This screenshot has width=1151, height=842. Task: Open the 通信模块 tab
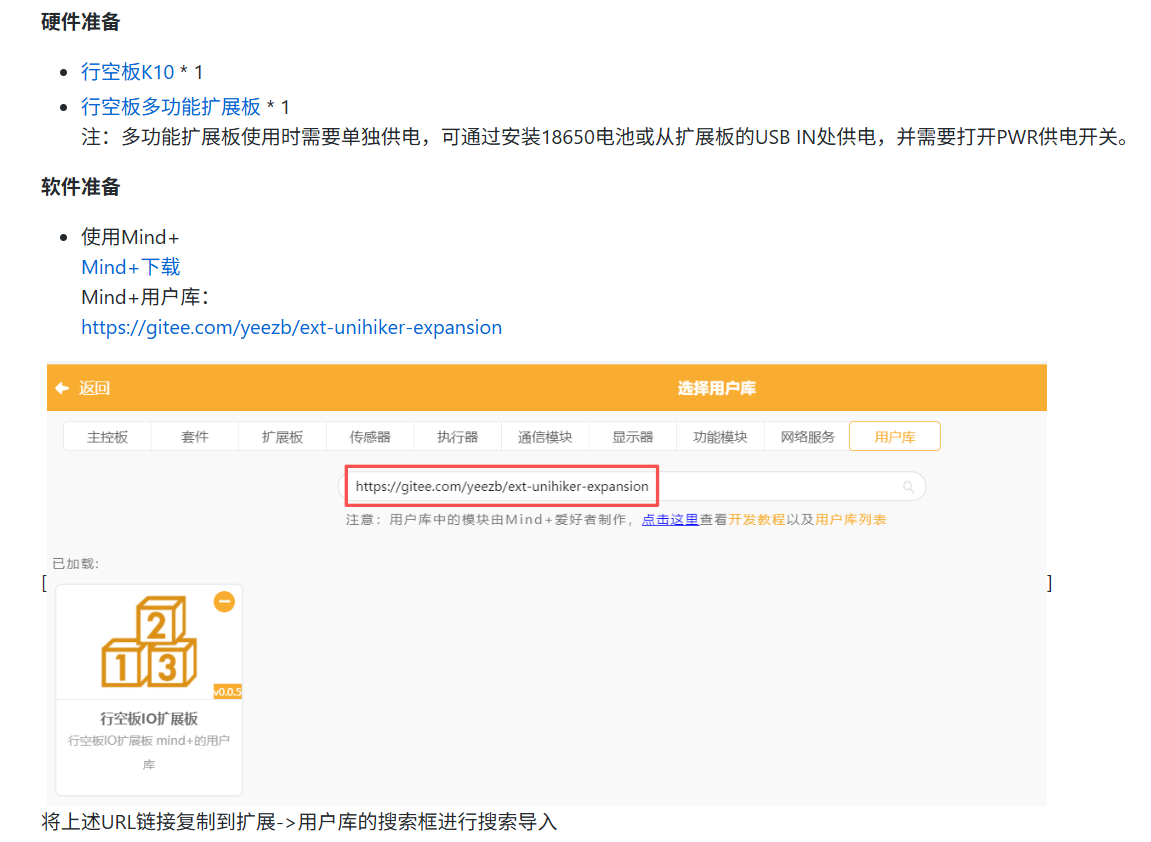pyautogui.click(x=545, y=437)
